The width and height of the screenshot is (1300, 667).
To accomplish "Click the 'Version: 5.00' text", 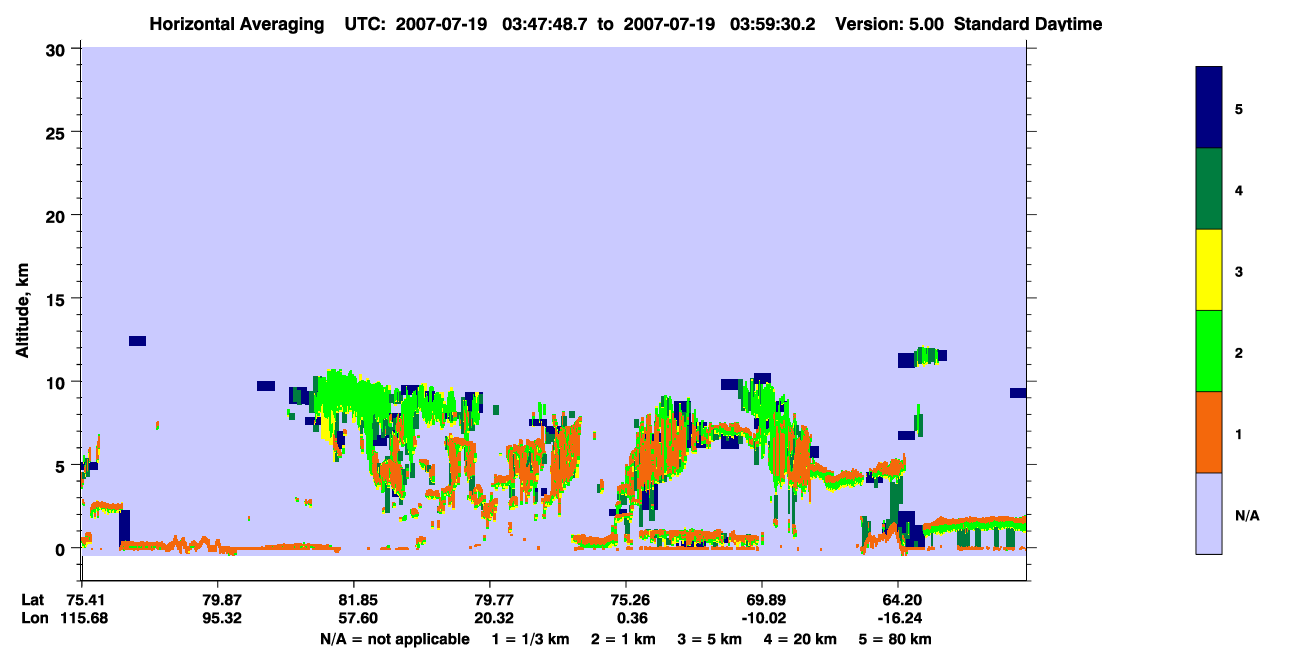I will coord(891,24).
